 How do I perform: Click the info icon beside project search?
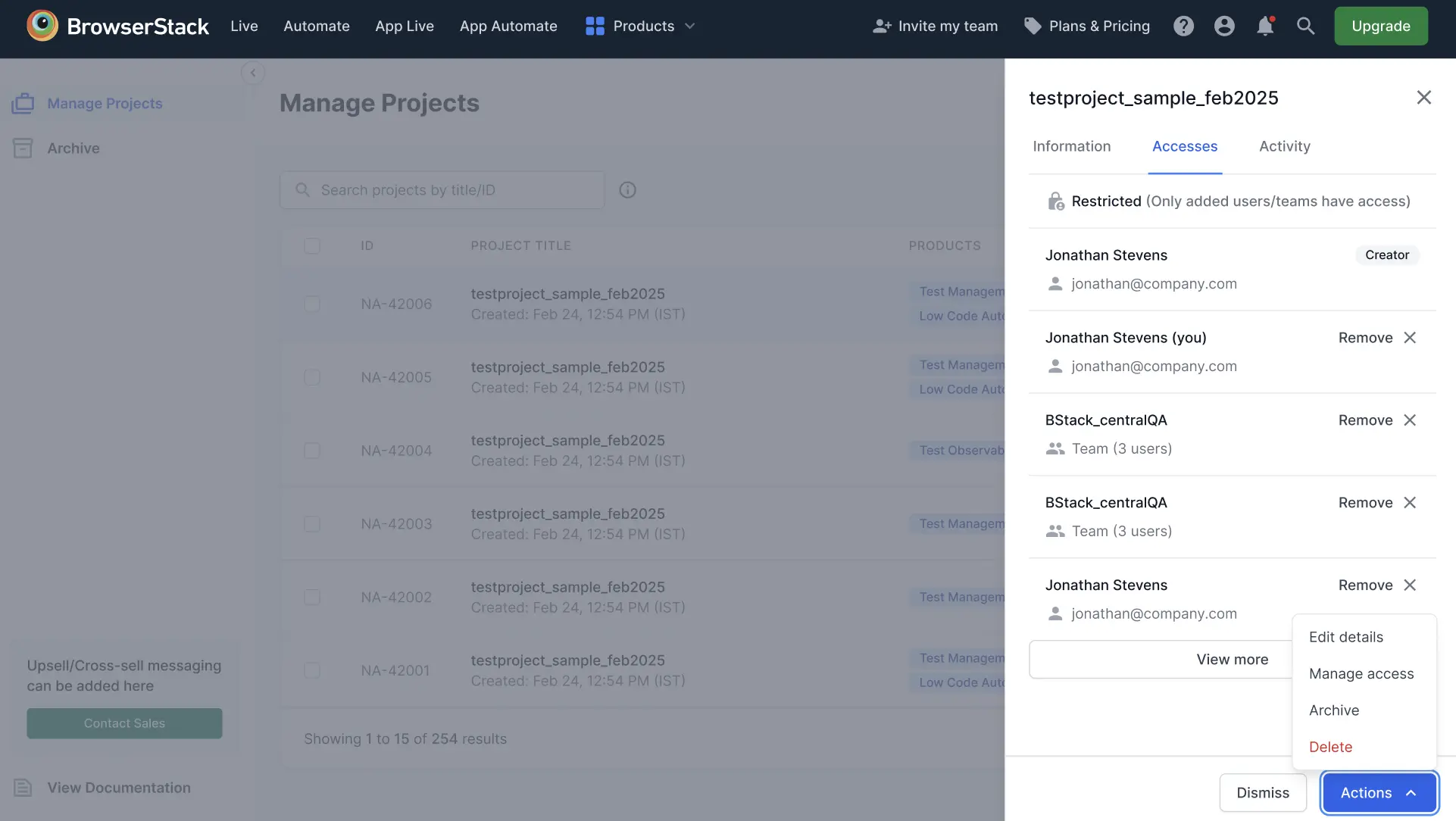(627, 190)
